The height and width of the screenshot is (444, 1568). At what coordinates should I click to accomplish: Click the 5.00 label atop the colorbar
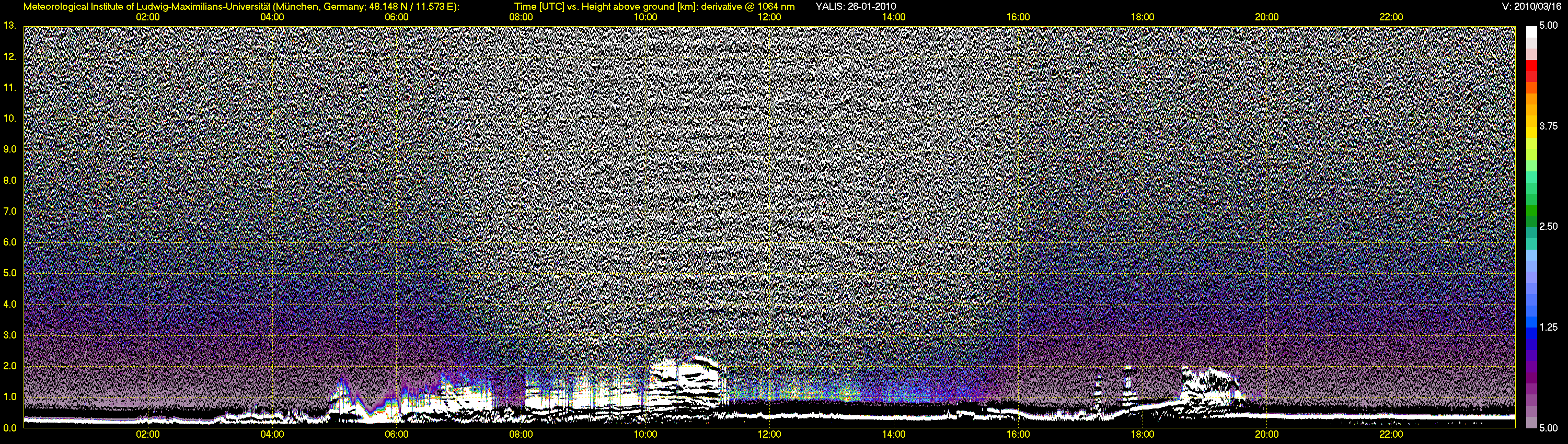tap(1548, 26)
